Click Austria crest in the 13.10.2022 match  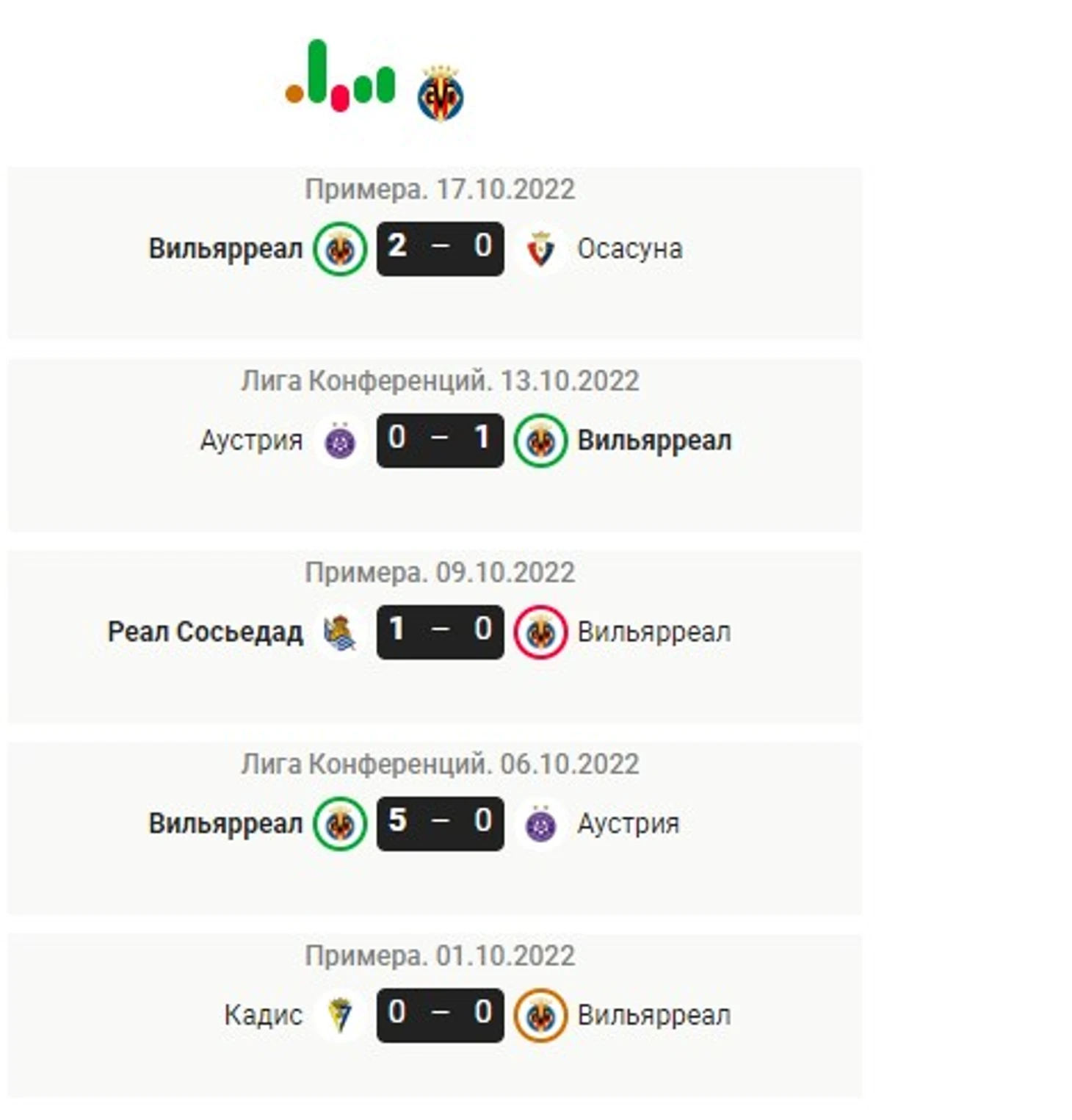click(340, 441)
